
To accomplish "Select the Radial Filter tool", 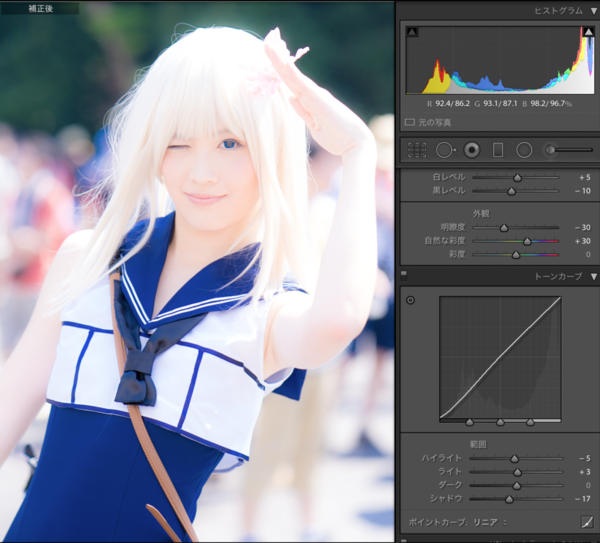I will coord(524,150).
